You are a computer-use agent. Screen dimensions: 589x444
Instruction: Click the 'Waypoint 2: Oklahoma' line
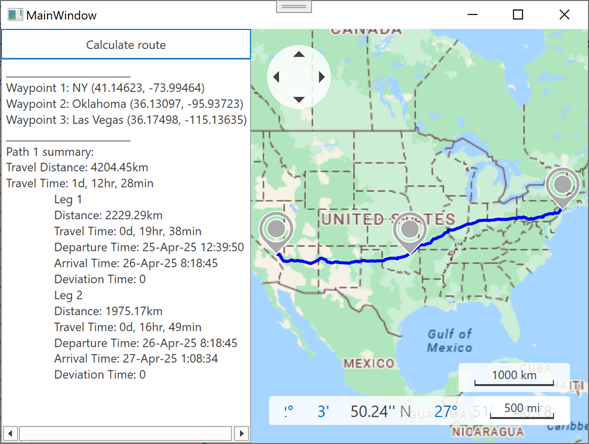pyautogui.click(x=125, y=104)
